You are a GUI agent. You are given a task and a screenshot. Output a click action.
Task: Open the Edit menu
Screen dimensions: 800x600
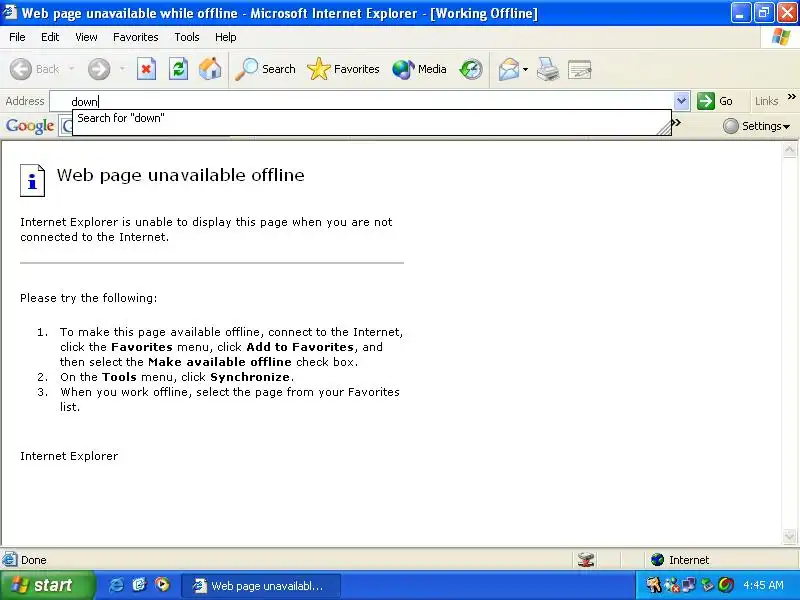[50, 37]
